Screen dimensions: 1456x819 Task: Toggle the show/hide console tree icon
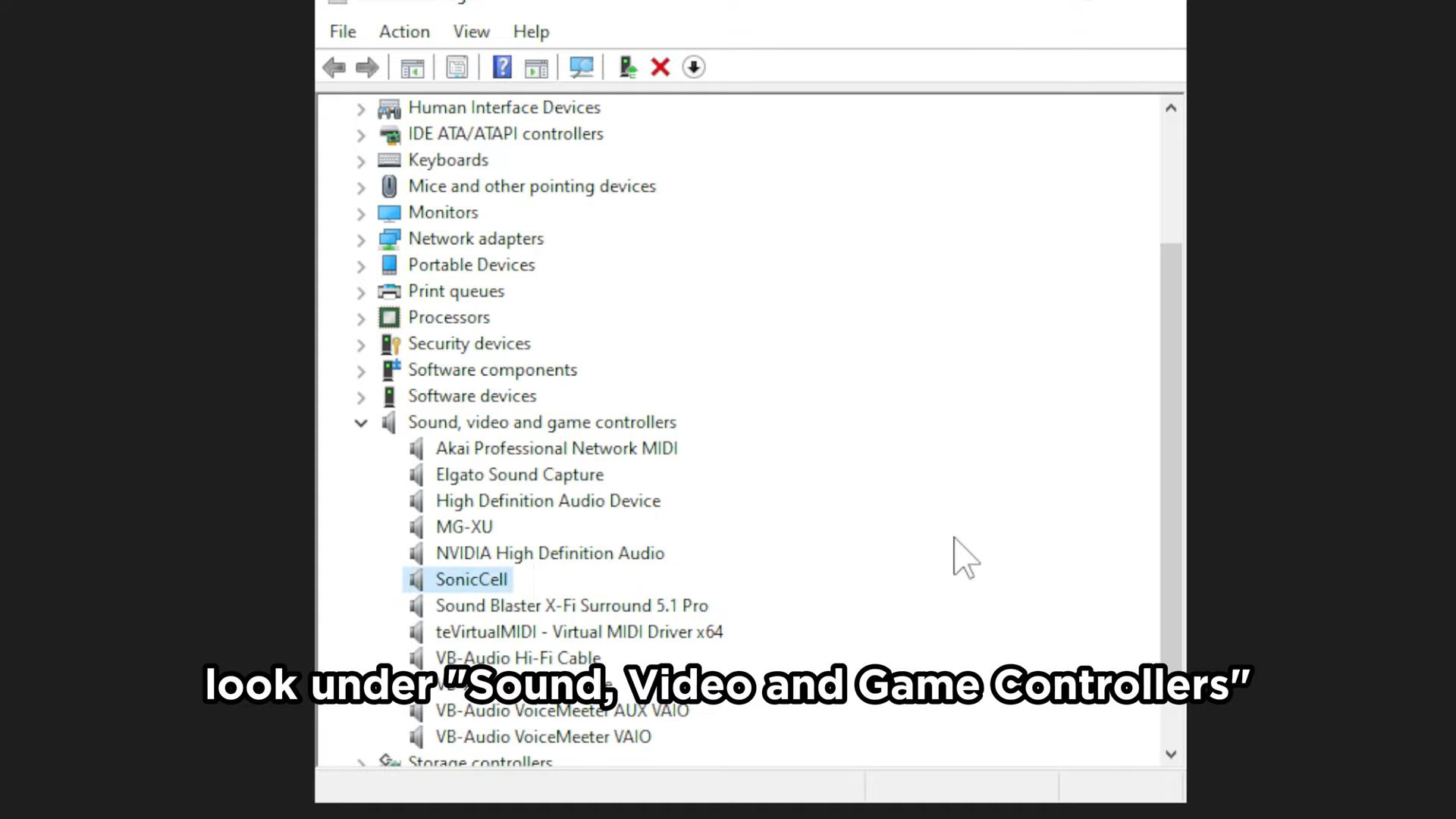click(x=412, y=67)
